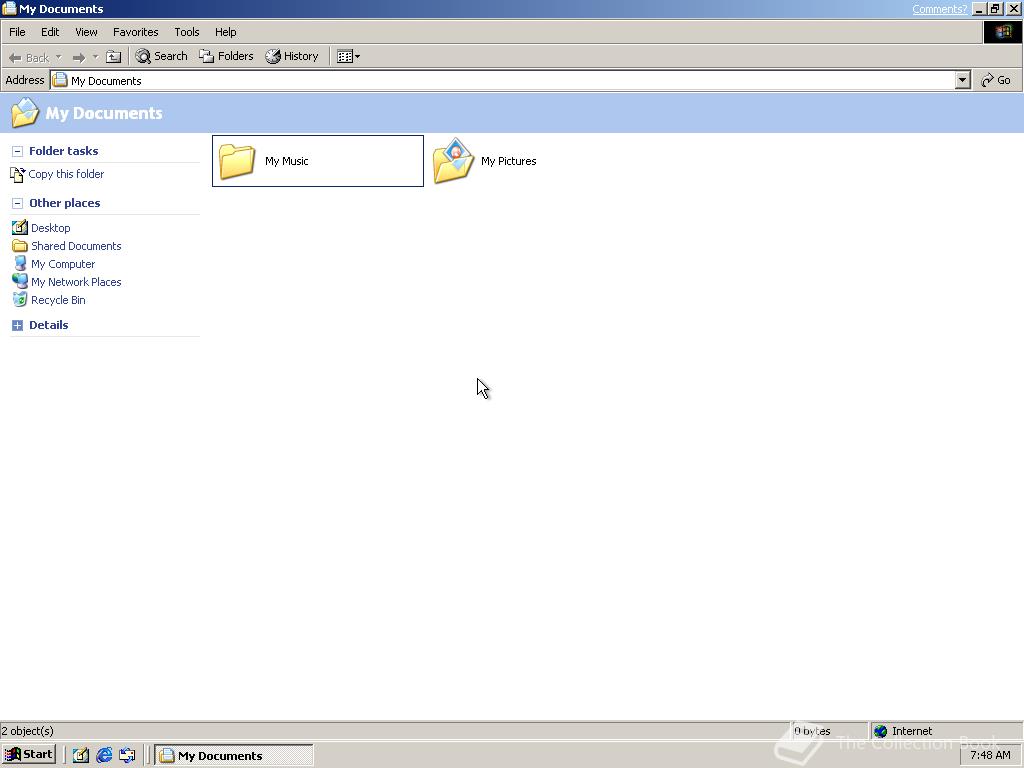Click the Desktop icon in sidebar
Image resolution: width=1024 pixels, height=768 pixels.
(20, 227)
